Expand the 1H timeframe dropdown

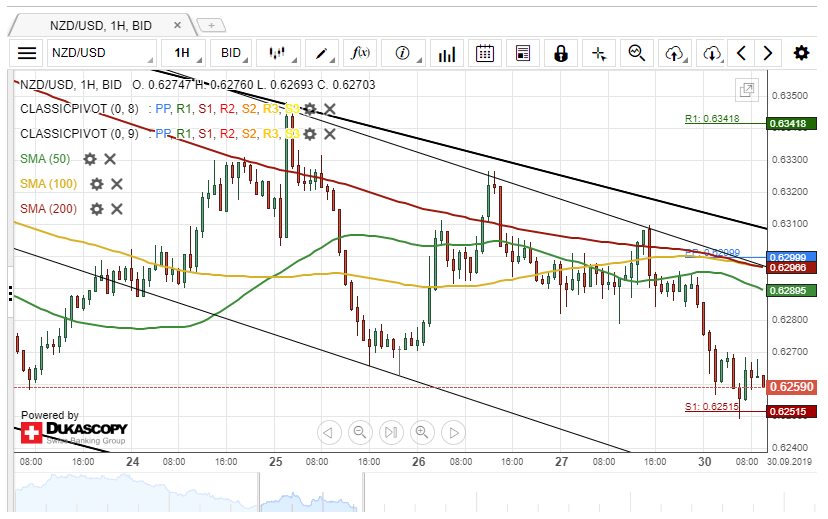[x=186, y=53]
